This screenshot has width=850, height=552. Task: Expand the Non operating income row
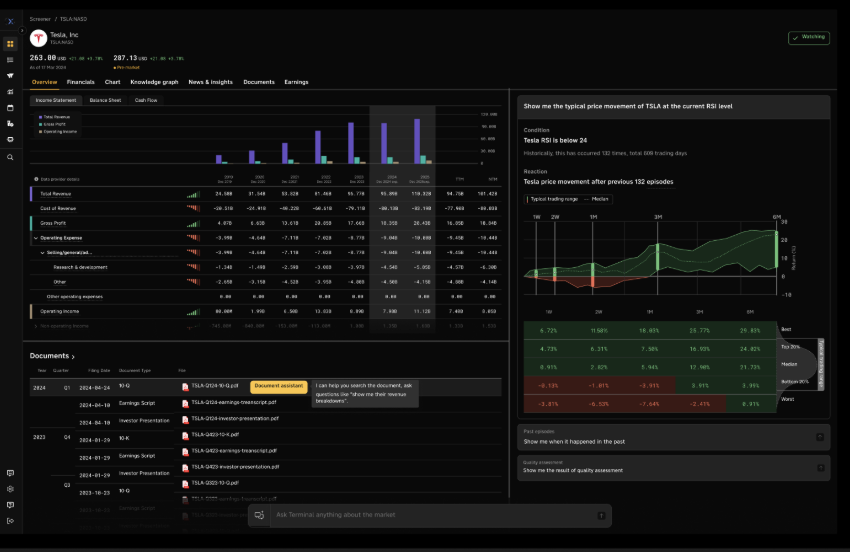(x=36, y=326)
